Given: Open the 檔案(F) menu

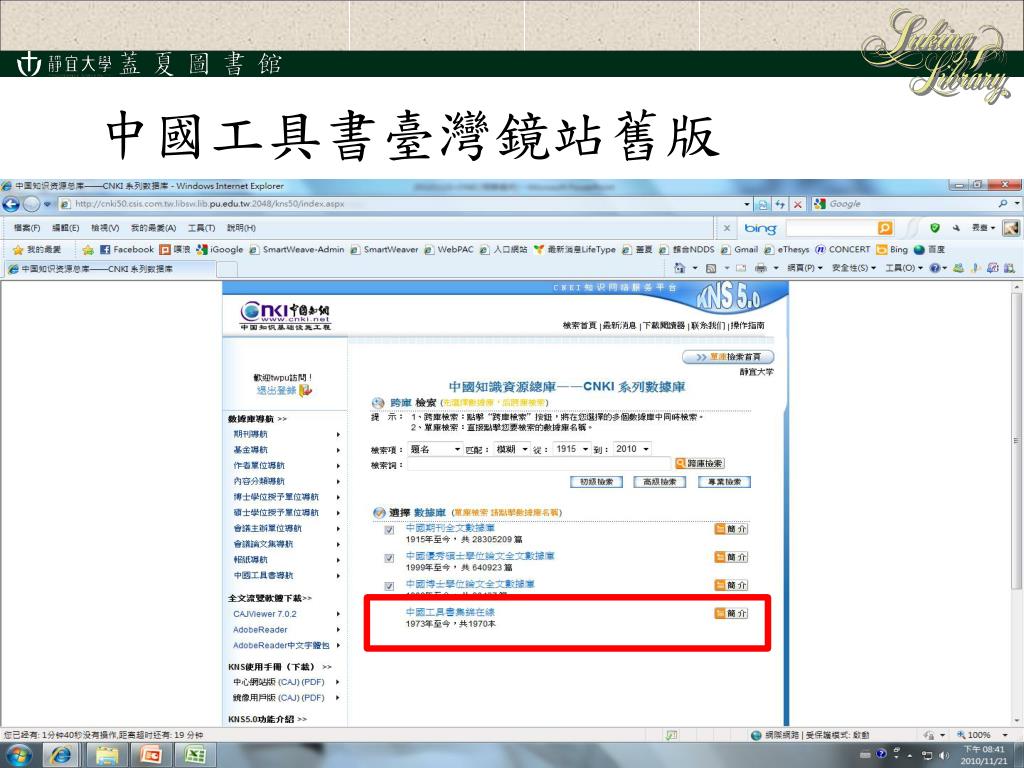Looking at the screenshot, I should click(x=27, y=228).
